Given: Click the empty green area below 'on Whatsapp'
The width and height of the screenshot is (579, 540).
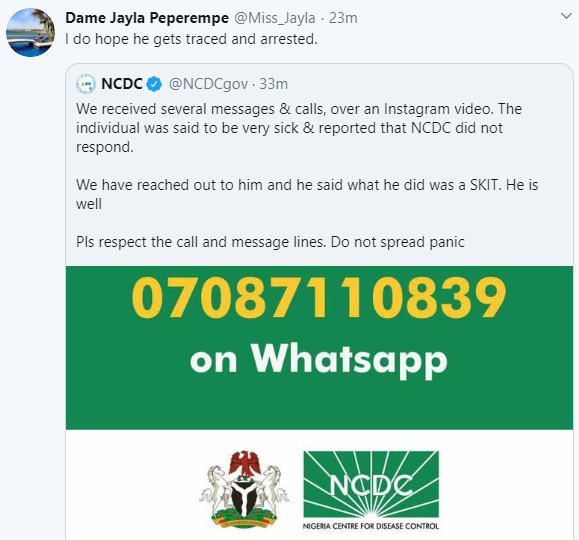Looking at the screenshot, I should coord(319,406).
